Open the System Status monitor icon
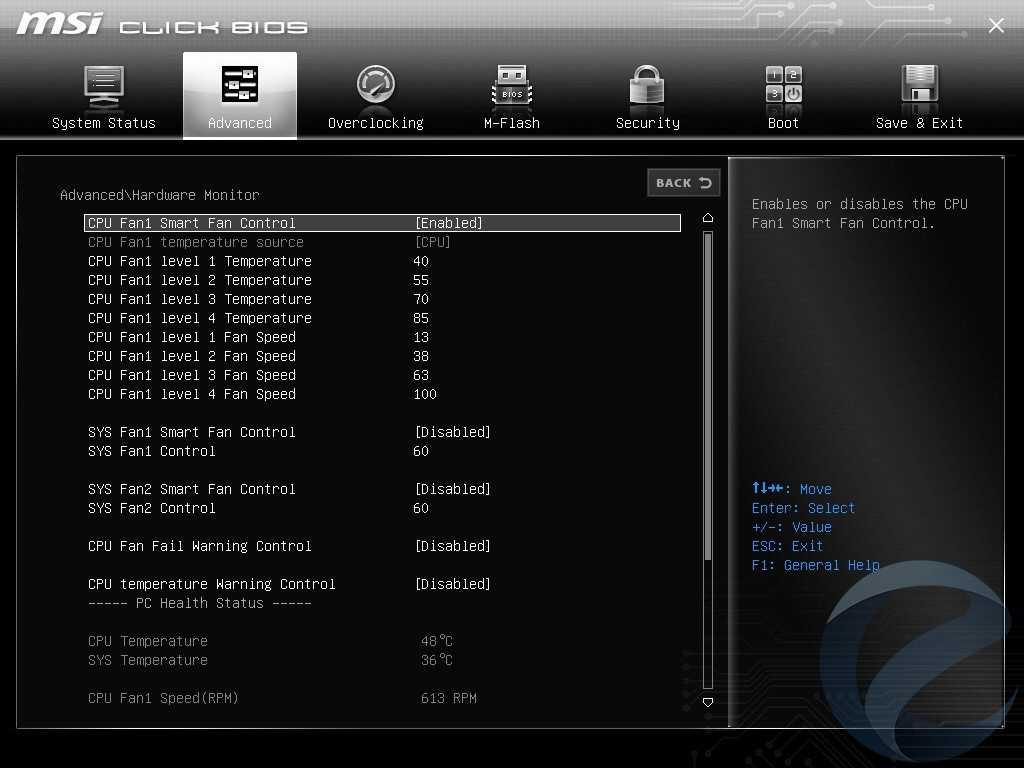Screen dimensions: 1024x768 point(103,86)
